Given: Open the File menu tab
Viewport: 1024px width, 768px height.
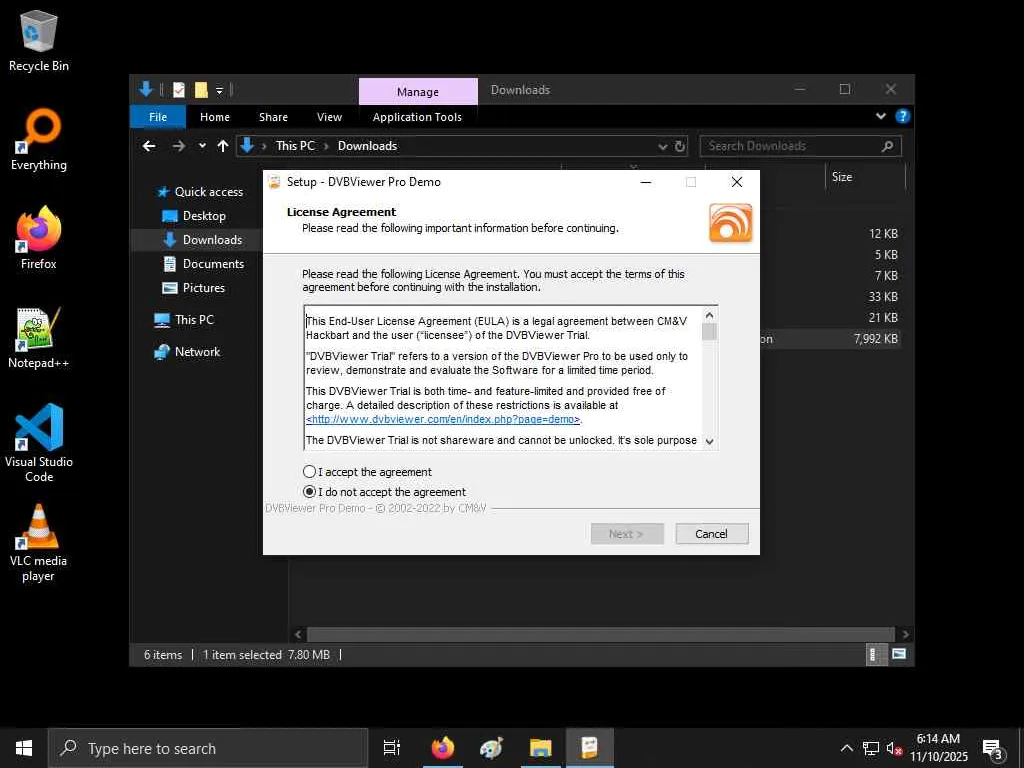Looking at the screenshot, I should 158,117.
